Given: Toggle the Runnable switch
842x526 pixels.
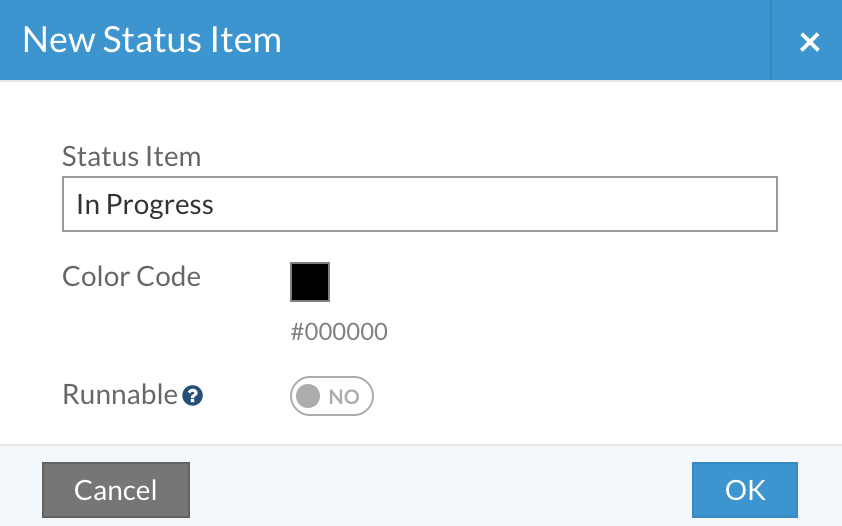Looking at the screenshot, I should click(x=332, y=396).
